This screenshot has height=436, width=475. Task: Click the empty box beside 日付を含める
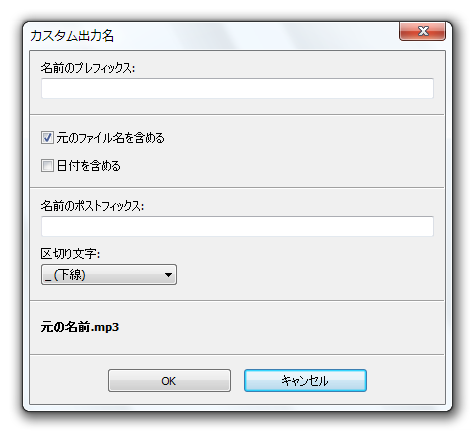tap(47, 165)
